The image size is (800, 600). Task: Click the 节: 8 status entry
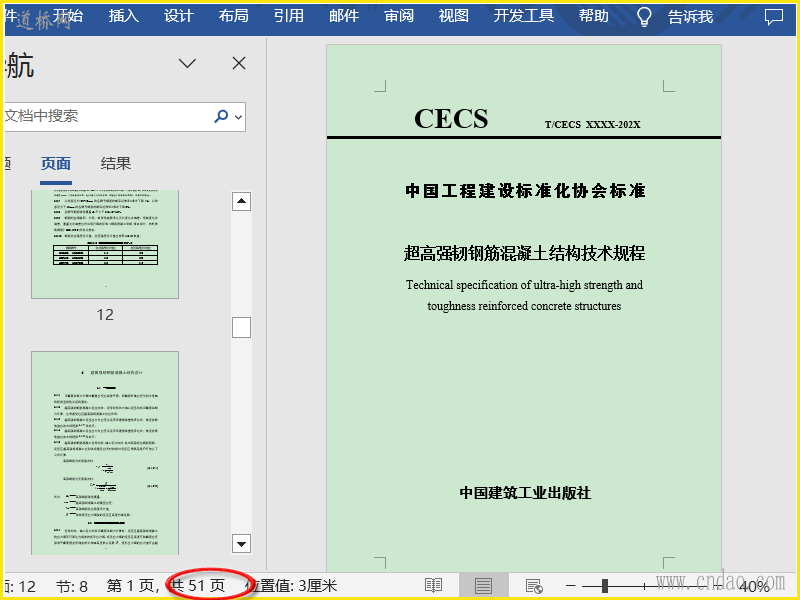click(x=72, y=586)
